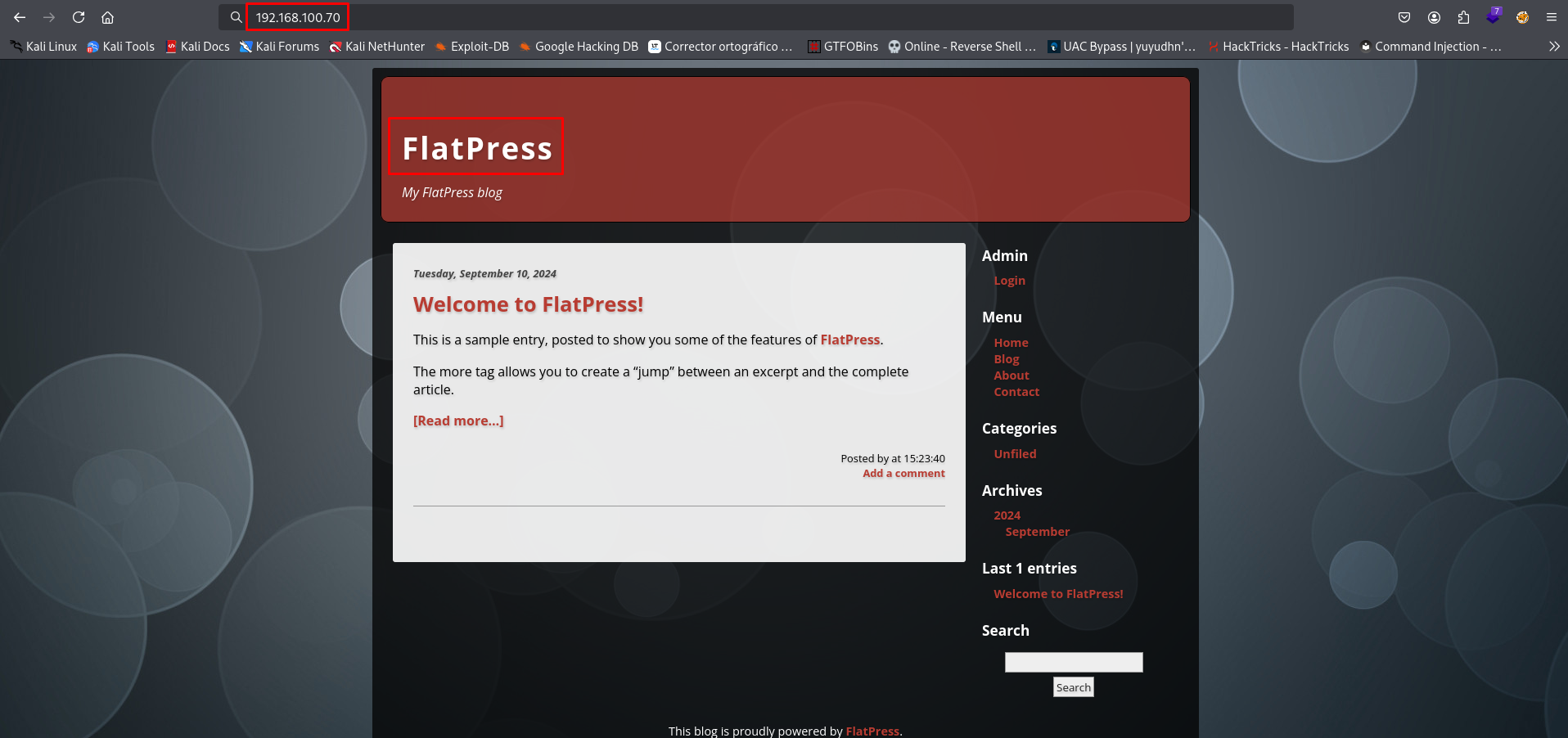Click Add a comment link
The image size is (1568, 738).
(x=903, y=473)
